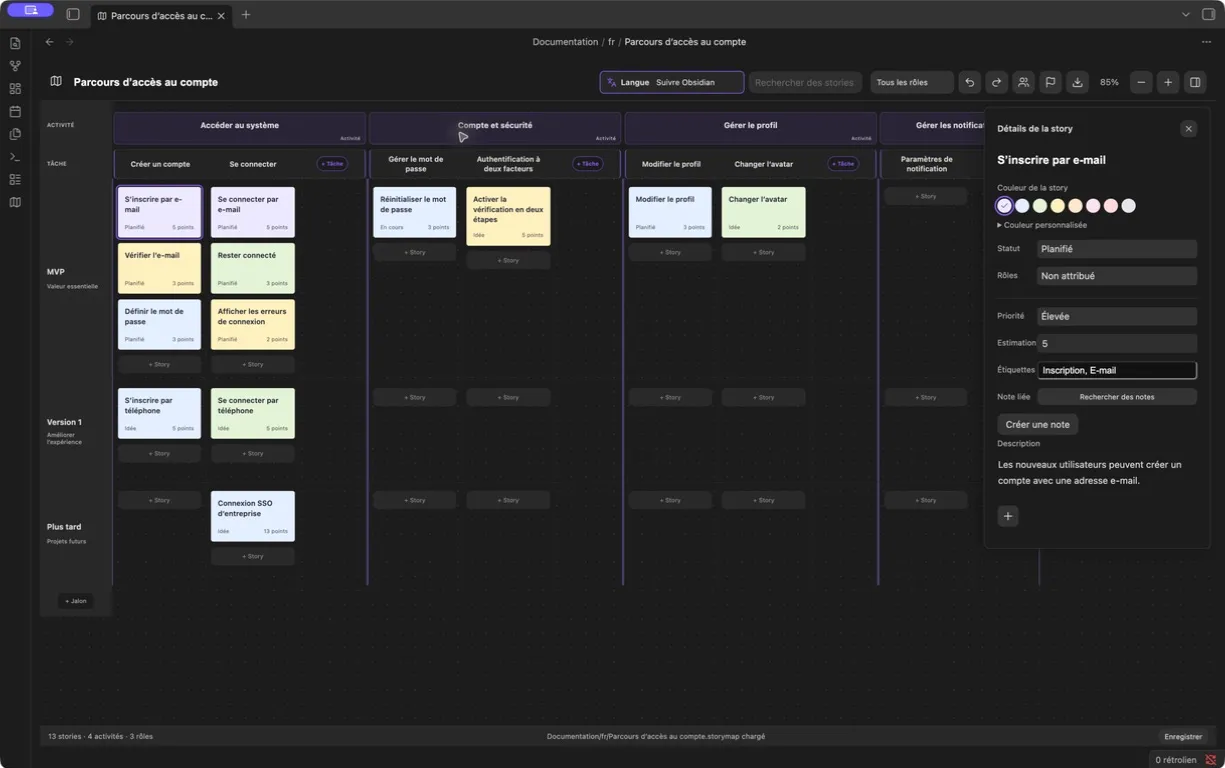Toggle the right sidebar in title bar
1225x768 pixels.
1207,15
